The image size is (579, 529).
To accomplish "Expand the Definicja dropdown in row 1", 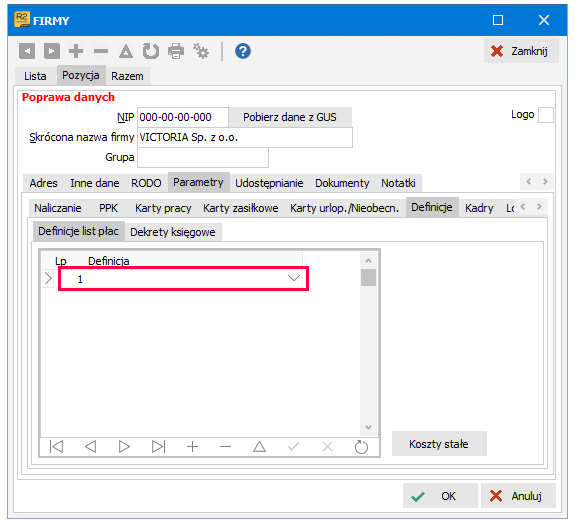I will 294,278.
